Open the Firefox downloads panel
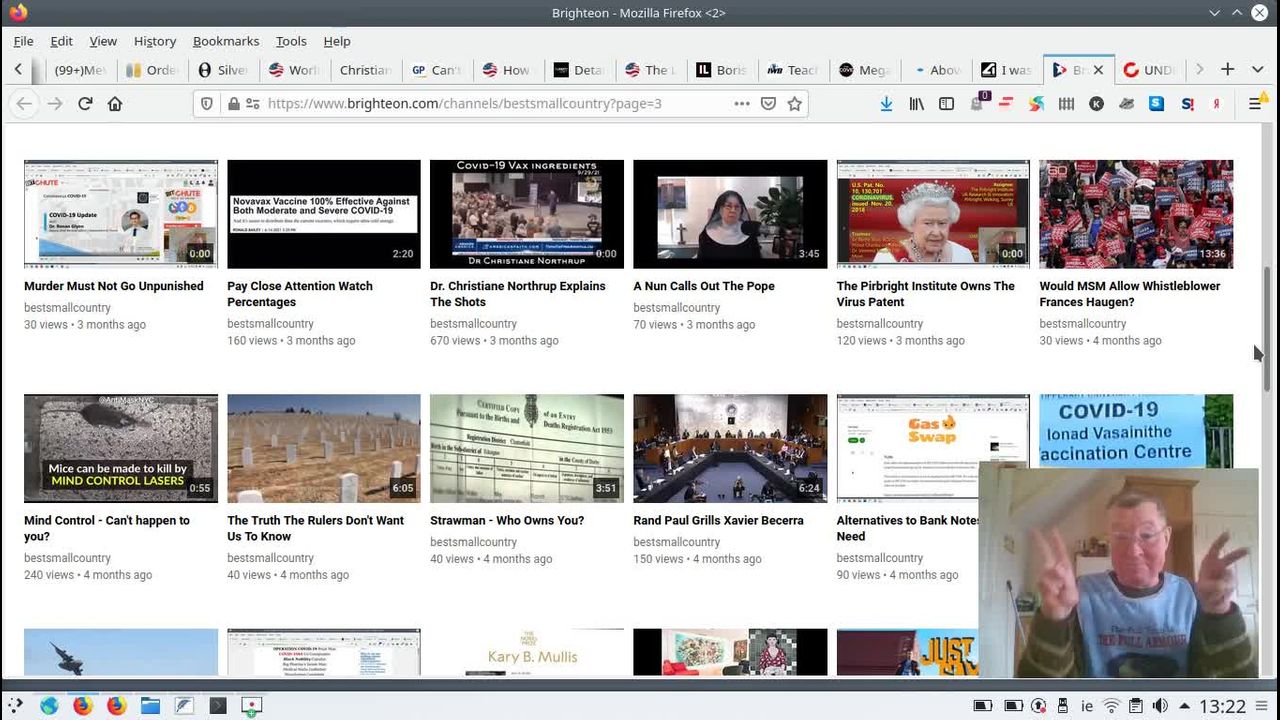The width and height of the screenshot is (1280, 720). coord(886,104)
